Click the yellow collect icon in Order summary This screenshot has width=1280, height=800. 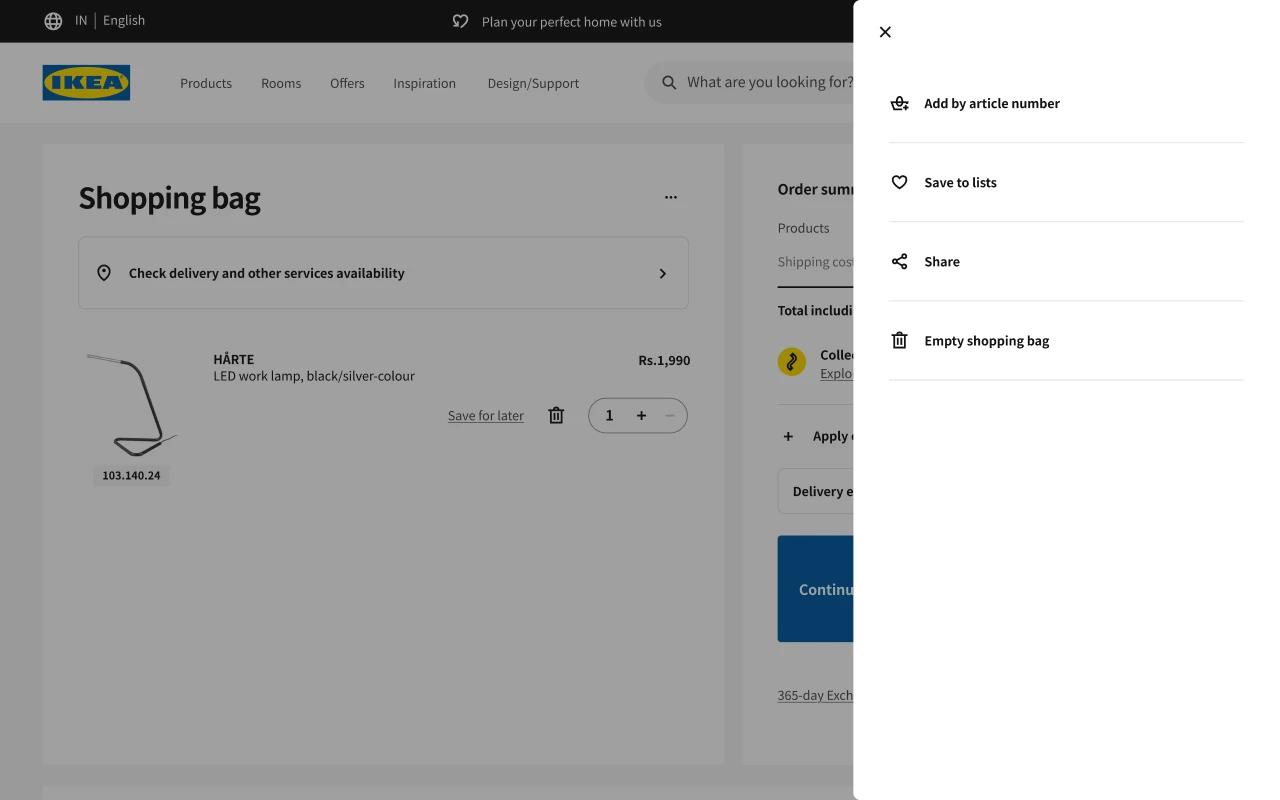click(x=792, y=362)
